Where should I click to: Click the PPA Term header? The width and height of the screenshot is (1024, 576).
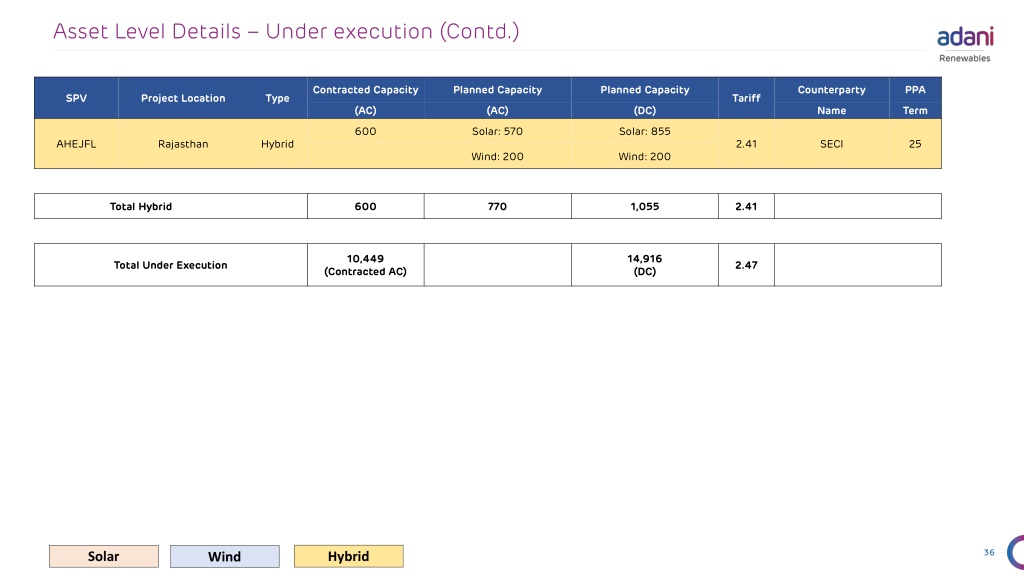click(915, 99)
